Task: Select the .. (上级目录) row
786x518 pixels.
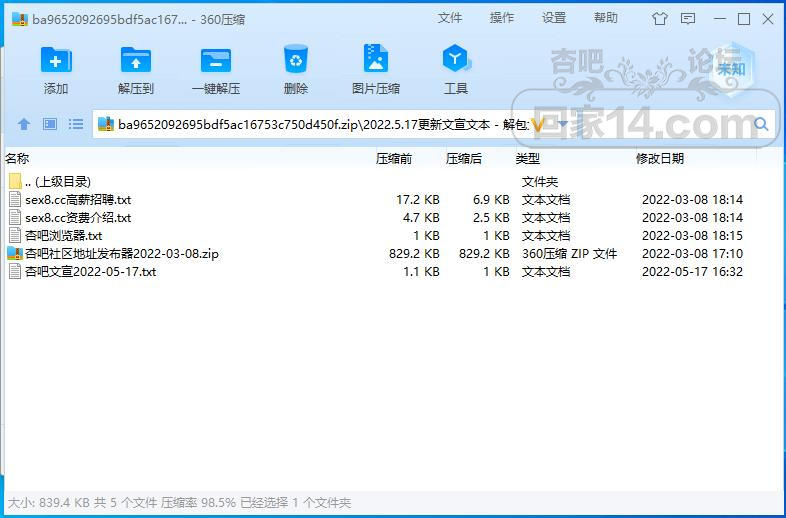Action: [x=393, y=182]
